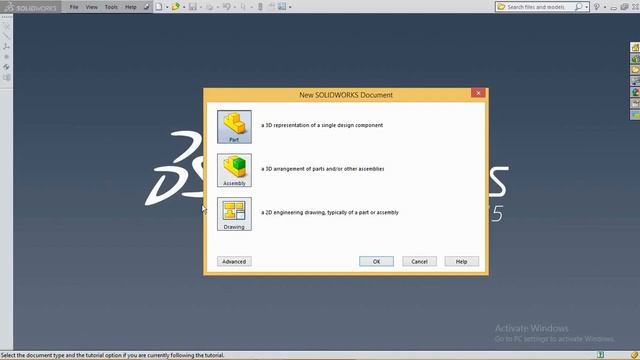Click the Print toolbar icon
This screenshot has width=640, height=360.
click(x=209, y=7)
